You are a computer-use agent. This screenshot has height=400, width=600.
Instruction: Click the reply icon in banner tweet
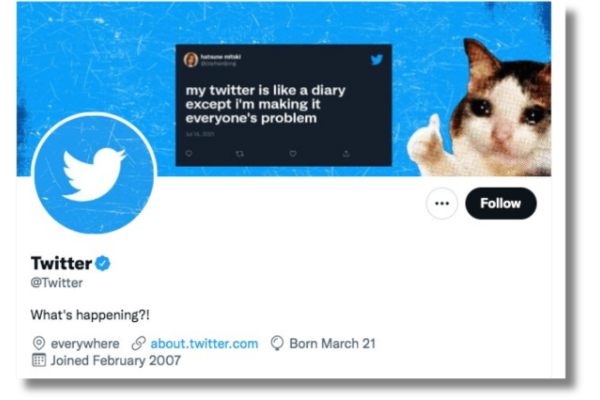[x=189, y=153]
